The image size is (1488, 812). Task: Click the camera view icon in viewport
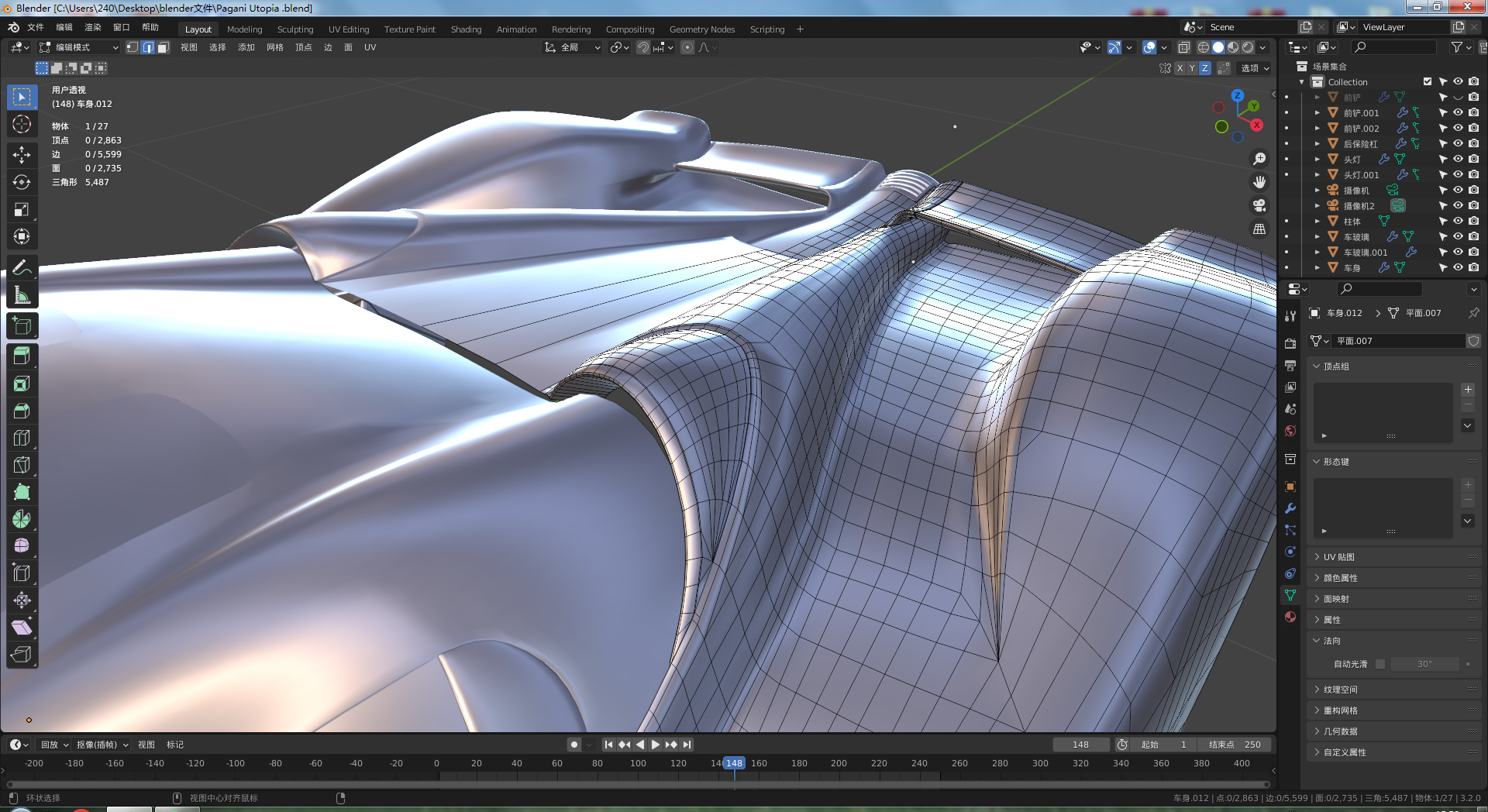(x=1259, y=205)
